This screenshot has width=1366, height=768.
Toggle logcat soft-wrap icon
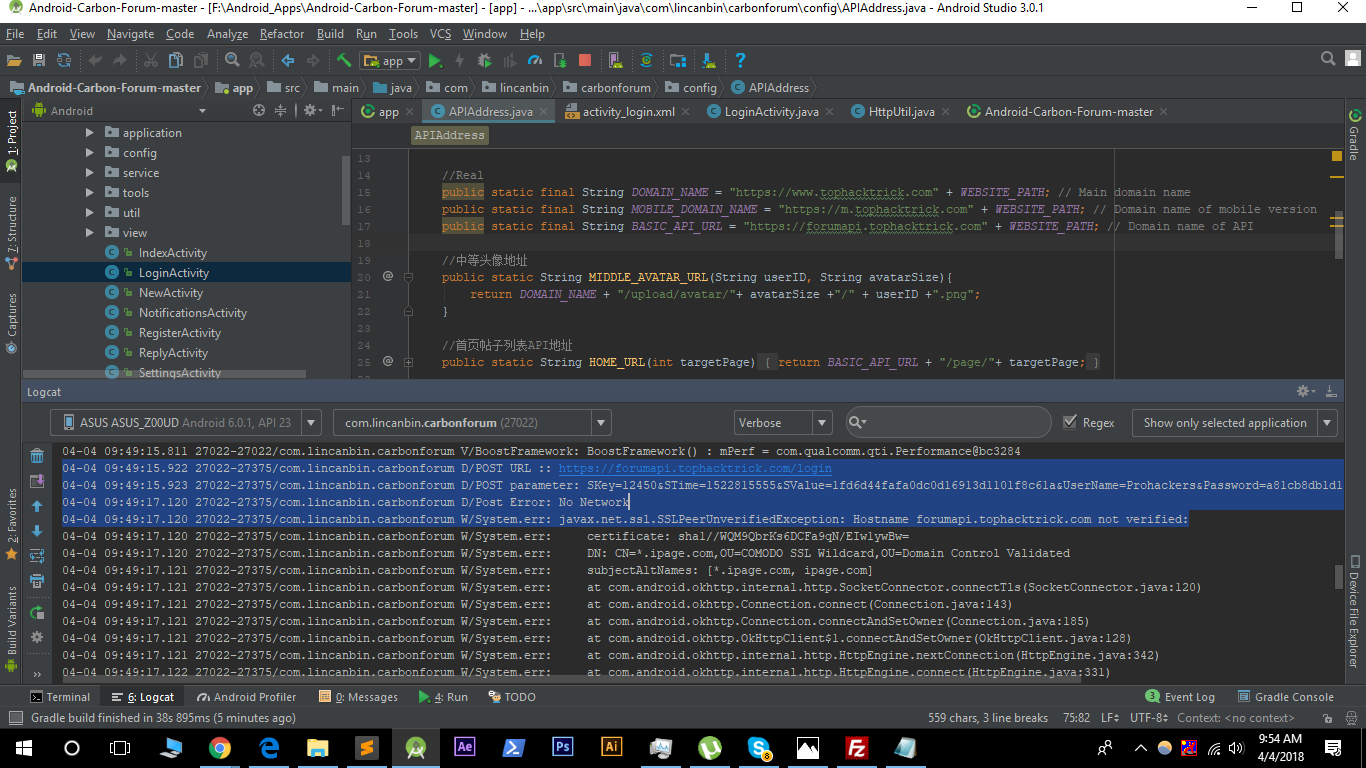37,556
